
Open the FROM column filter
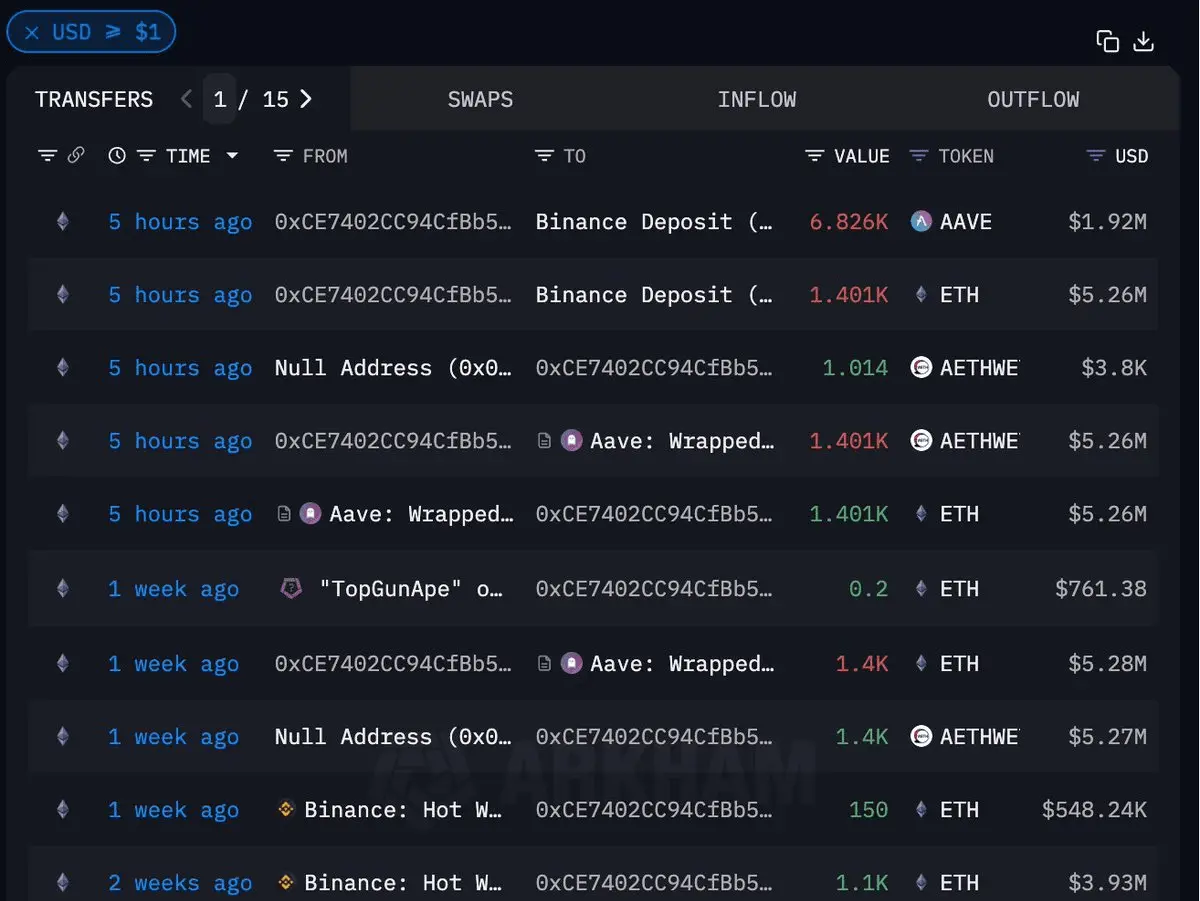(x=283, y=156)
